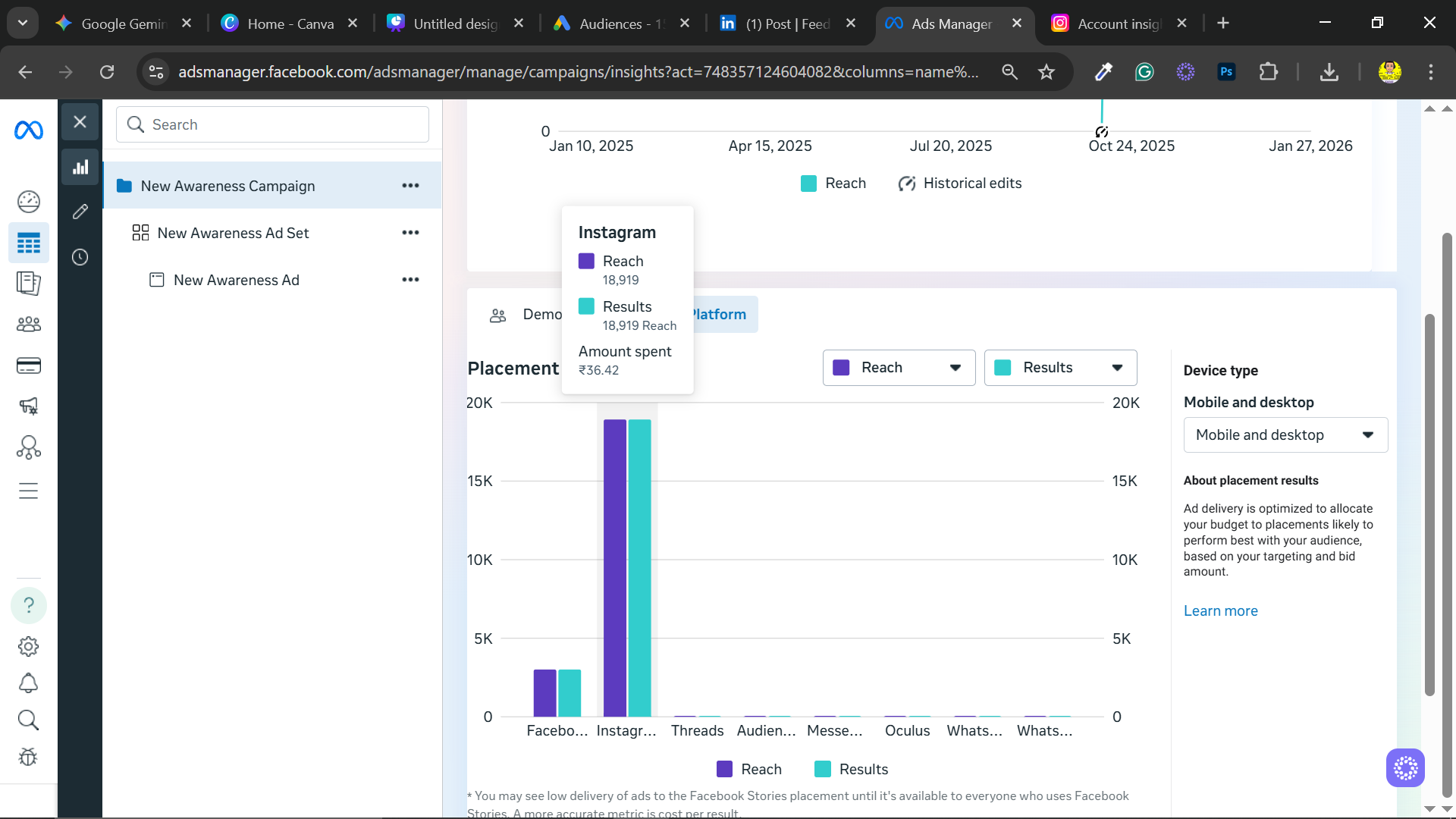Open New Awareness Campaign options menu
Screen dimensions: 1456x819
coord(410,186)
